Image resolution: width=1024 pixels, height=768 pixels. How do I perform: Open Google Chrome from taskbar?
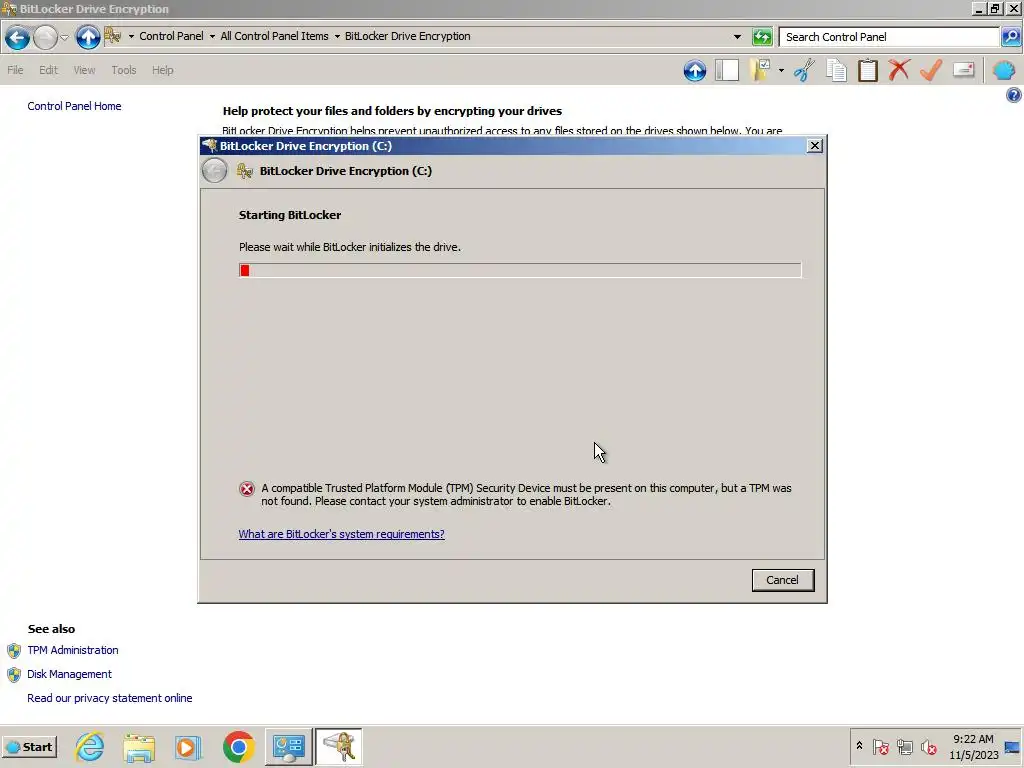point(238,747)
